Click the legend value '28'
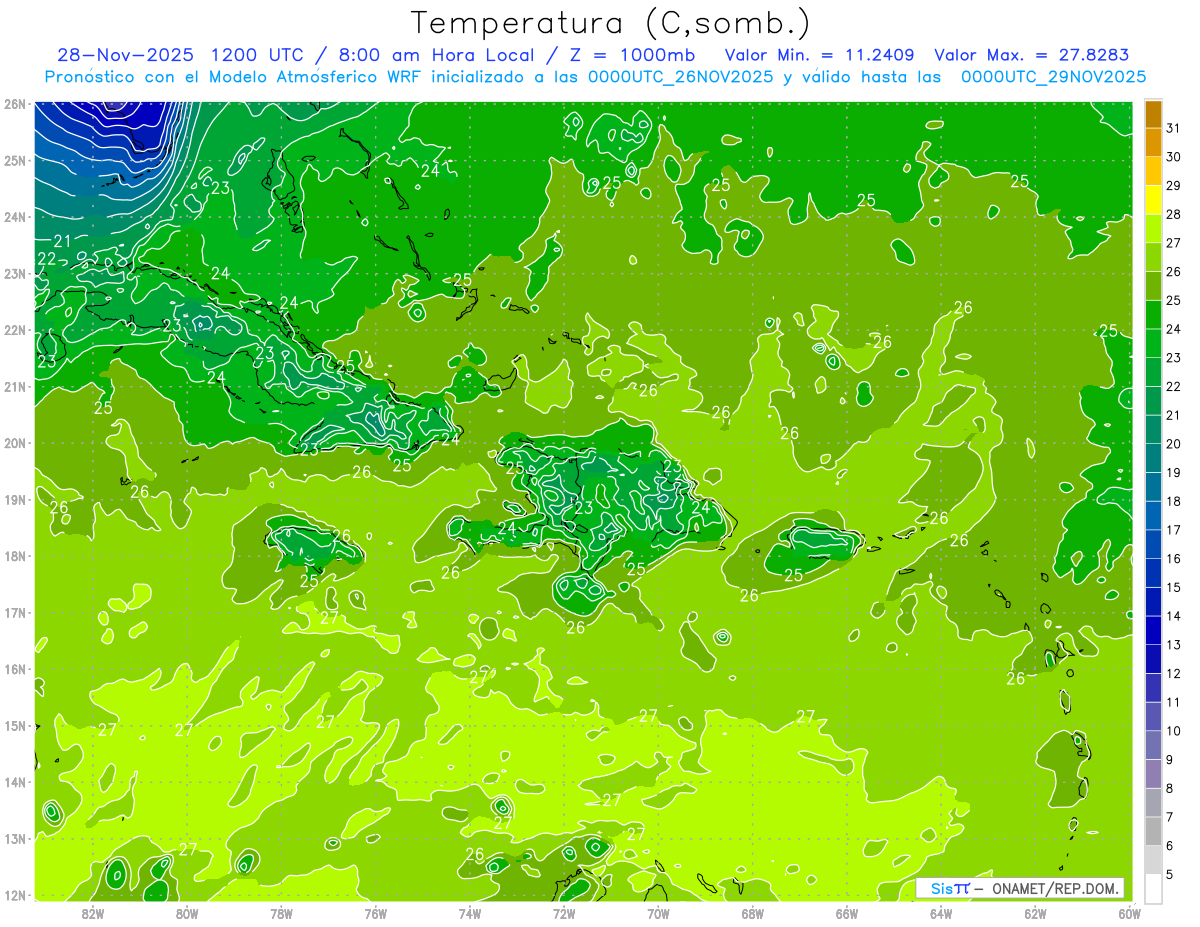Screen dimensions: 1200x927 1174,214
